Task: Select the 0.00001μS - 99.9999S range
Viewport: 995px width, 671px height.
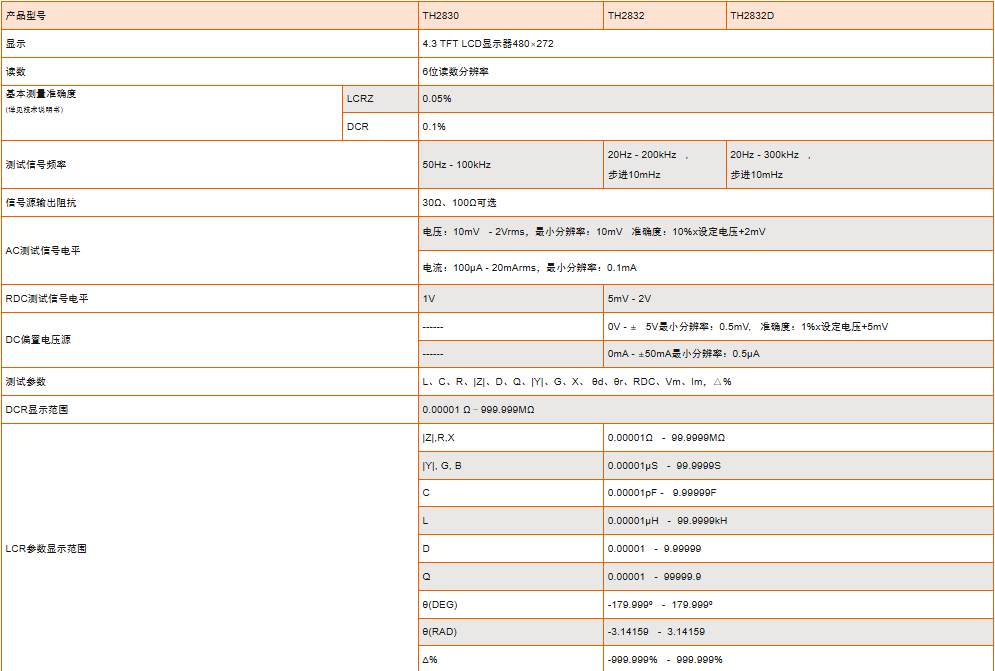Action: tap(798, 465)
